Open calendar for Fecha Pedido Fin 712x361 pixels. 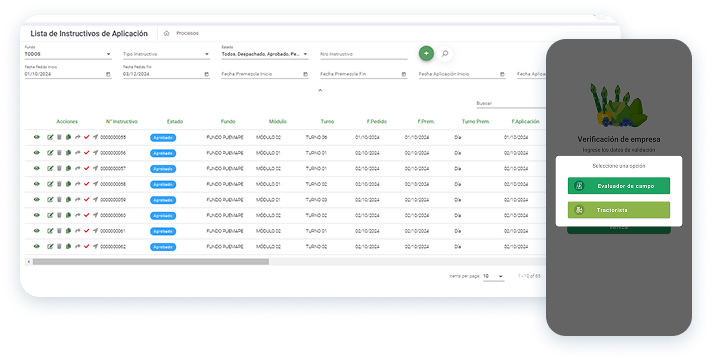(207, 74)
